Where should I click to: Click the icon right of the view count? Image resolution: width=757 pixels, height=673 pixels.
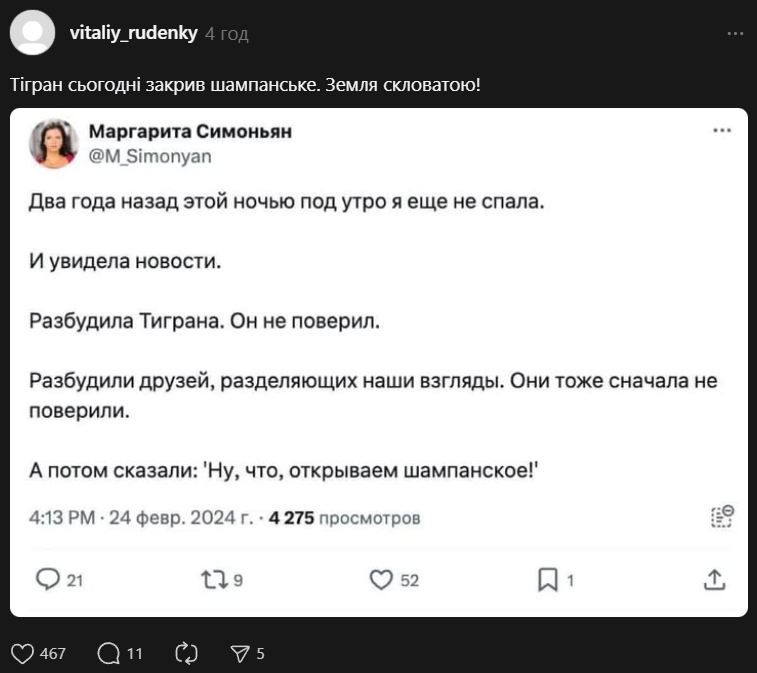tap(721, 516)
